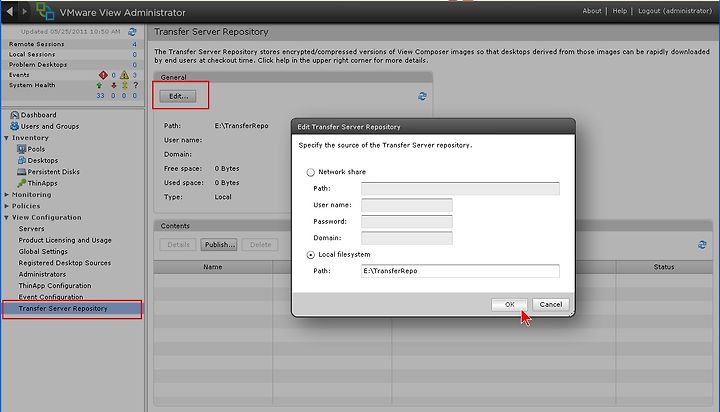
Task: Click Logout (administrator)
Action: (675, 11)
